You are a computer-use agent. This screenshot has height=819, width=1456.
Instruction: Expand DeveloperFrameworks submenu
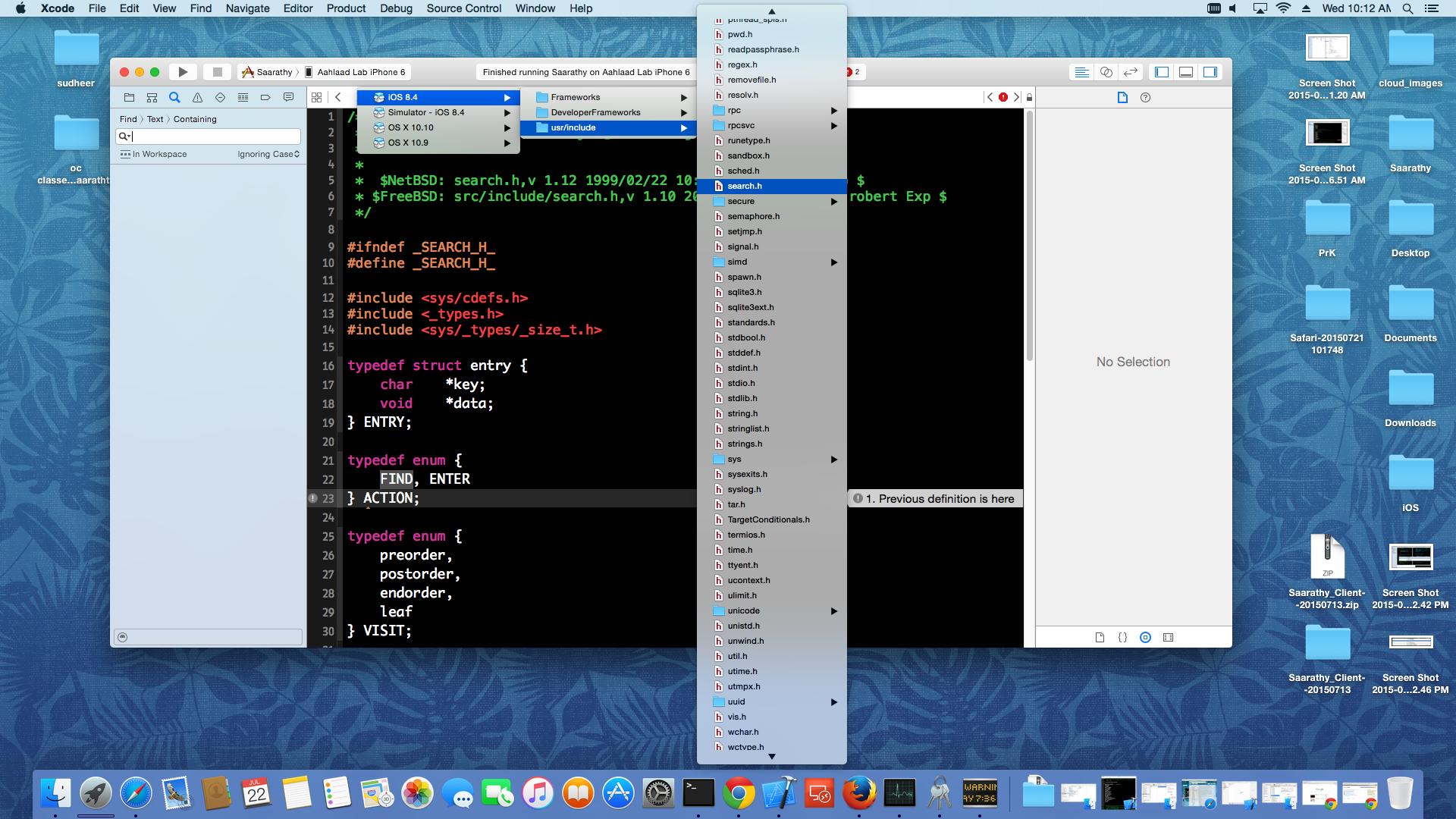click(608, 112)
